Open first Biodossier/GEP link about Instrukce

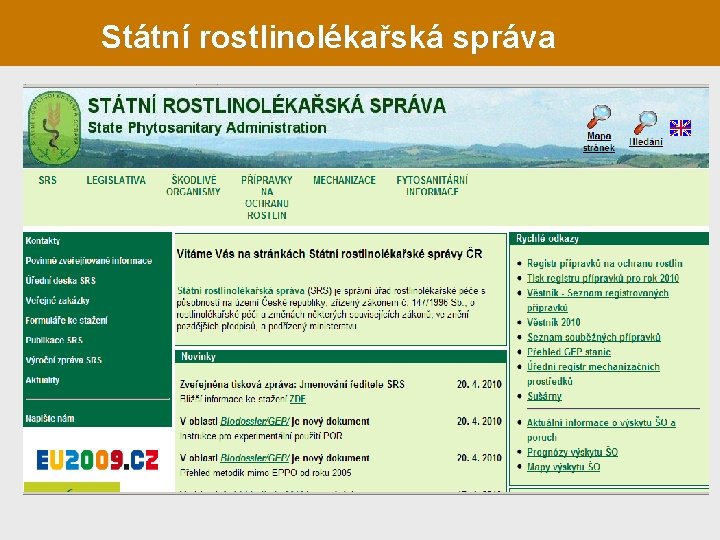255,421
